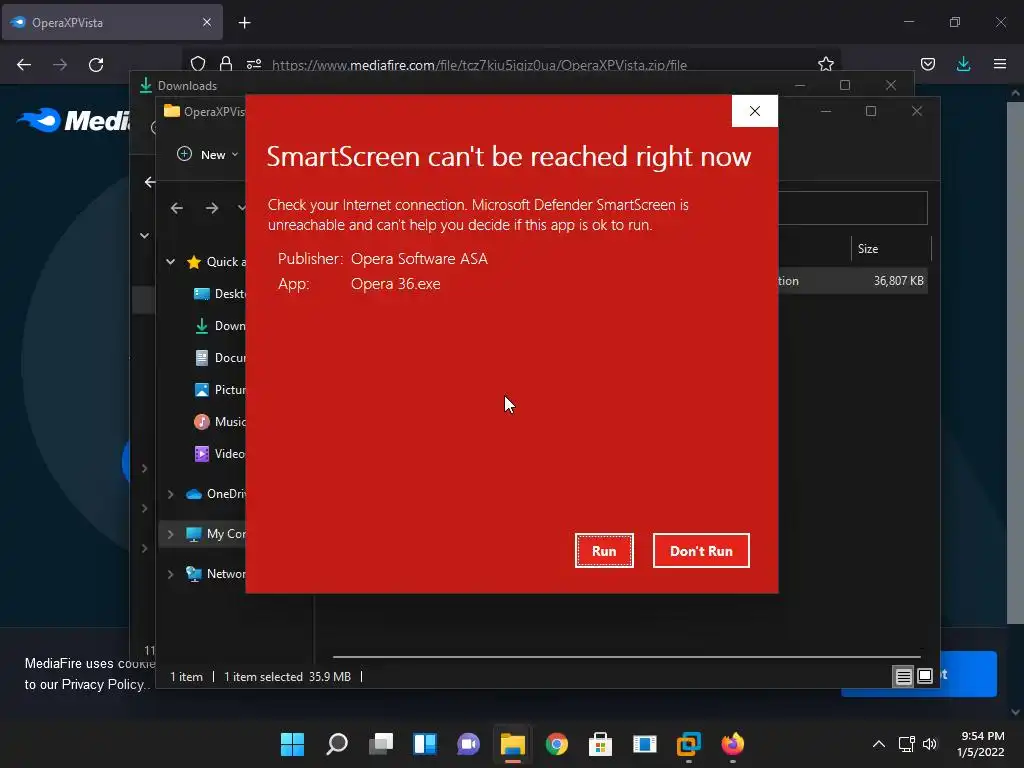The width and height of the screenshot is (1024, 768).
Task: View site security padlock info
Action: pyautogui.click(x=226, y=64)
